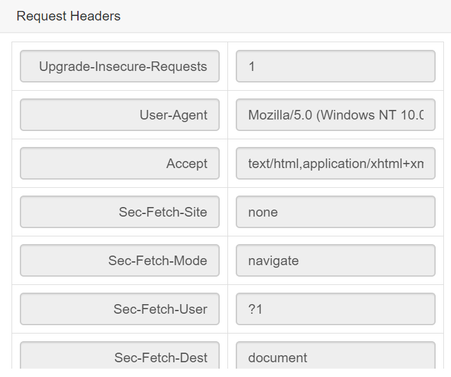Select the Upgrade-Insecure-Requests value field showing 1
Viewport: 451px width, 377px height.
coord(336,66)
